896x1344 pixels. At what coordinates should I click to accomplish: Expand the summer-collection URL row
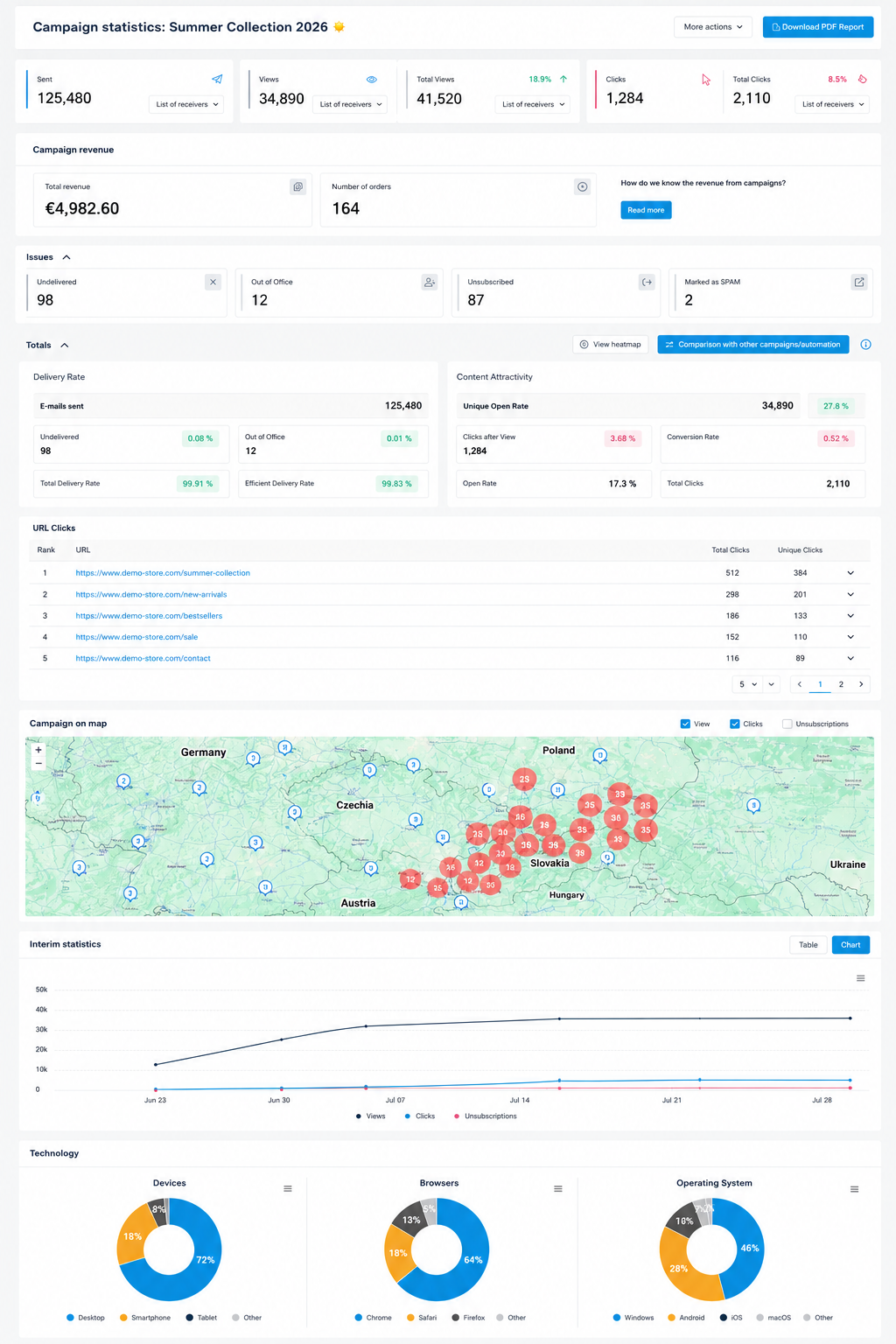[850, 573]
